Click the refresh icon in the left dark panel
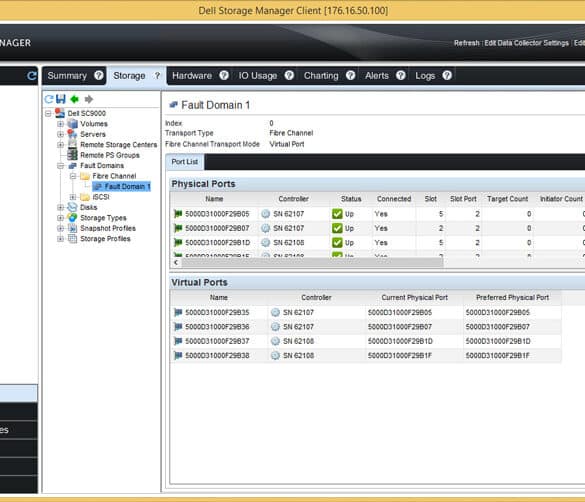Screen dimensions: 585x502 (x=32, y=76)
